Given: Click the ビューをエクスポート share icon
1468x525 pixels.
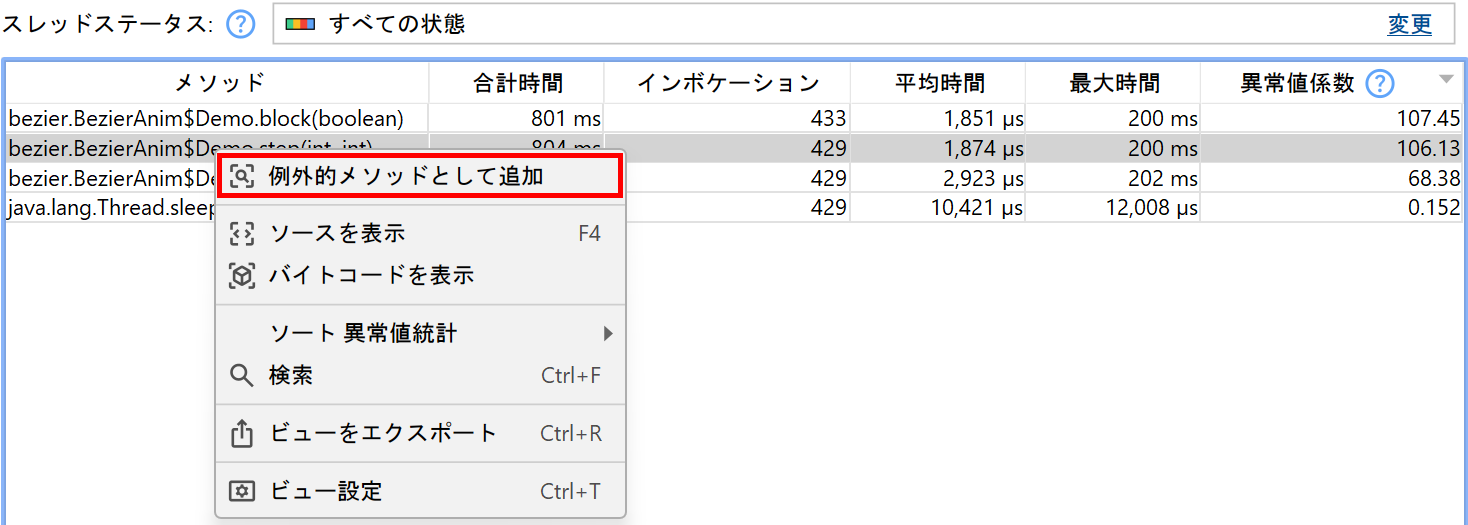Looking at the screenshot, I should click(x=242, y=434).
